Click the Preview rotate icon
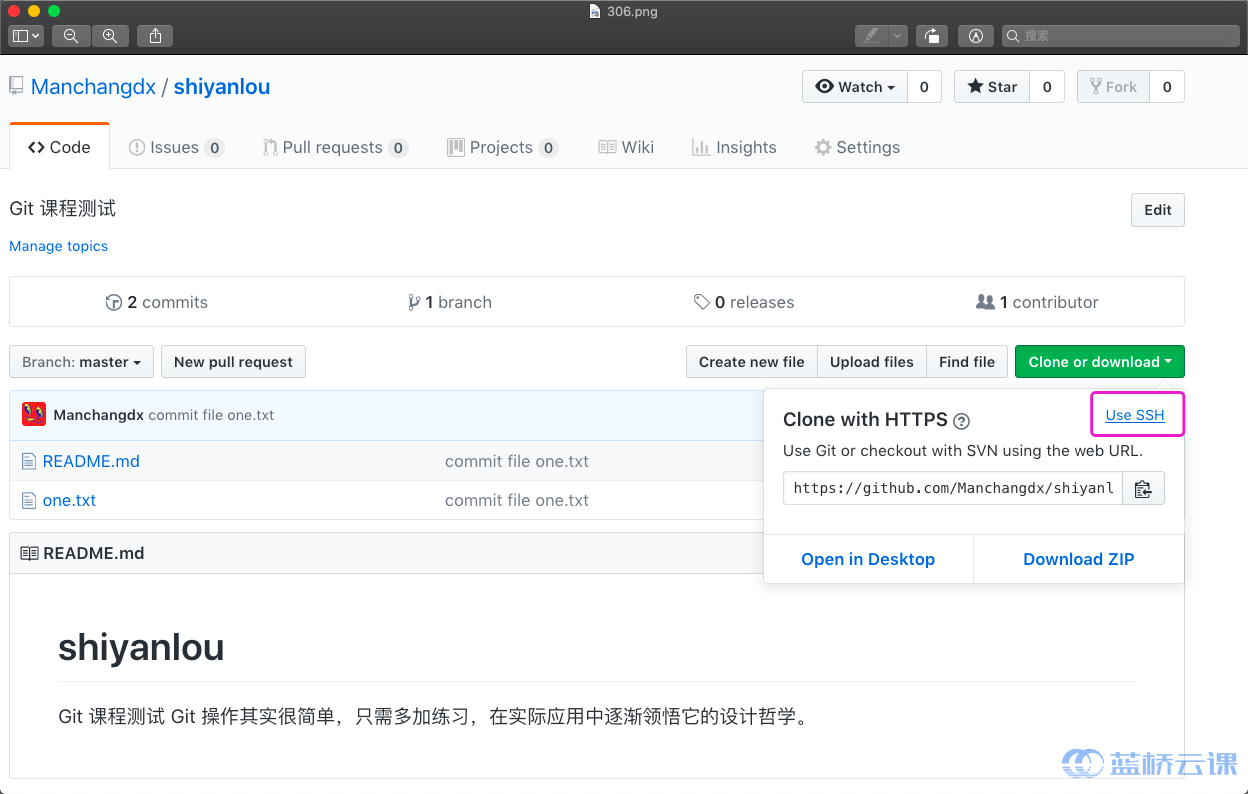Screen dimensions: 1248x794 (x=932, y=36)
